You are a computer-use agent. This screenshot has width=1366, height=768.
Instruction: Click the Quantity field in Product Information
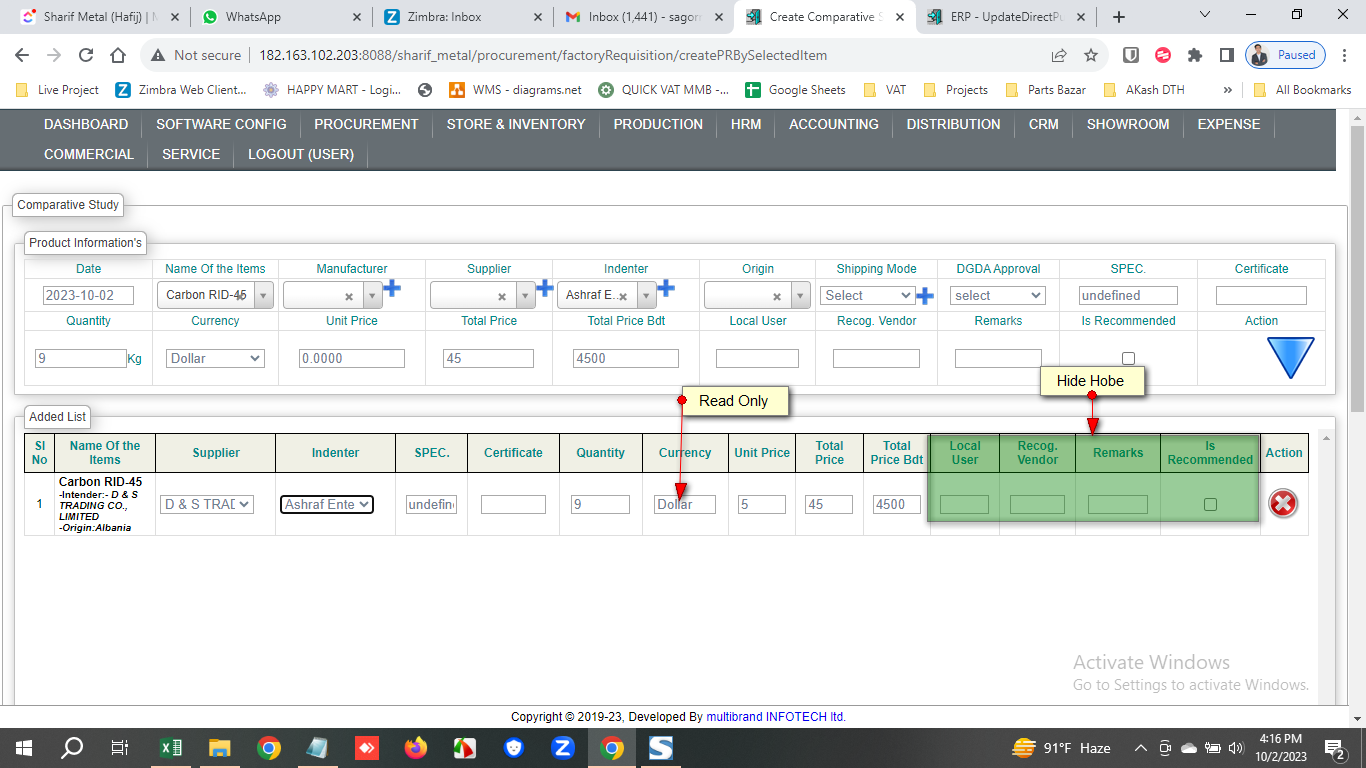[x=80, y=358]
